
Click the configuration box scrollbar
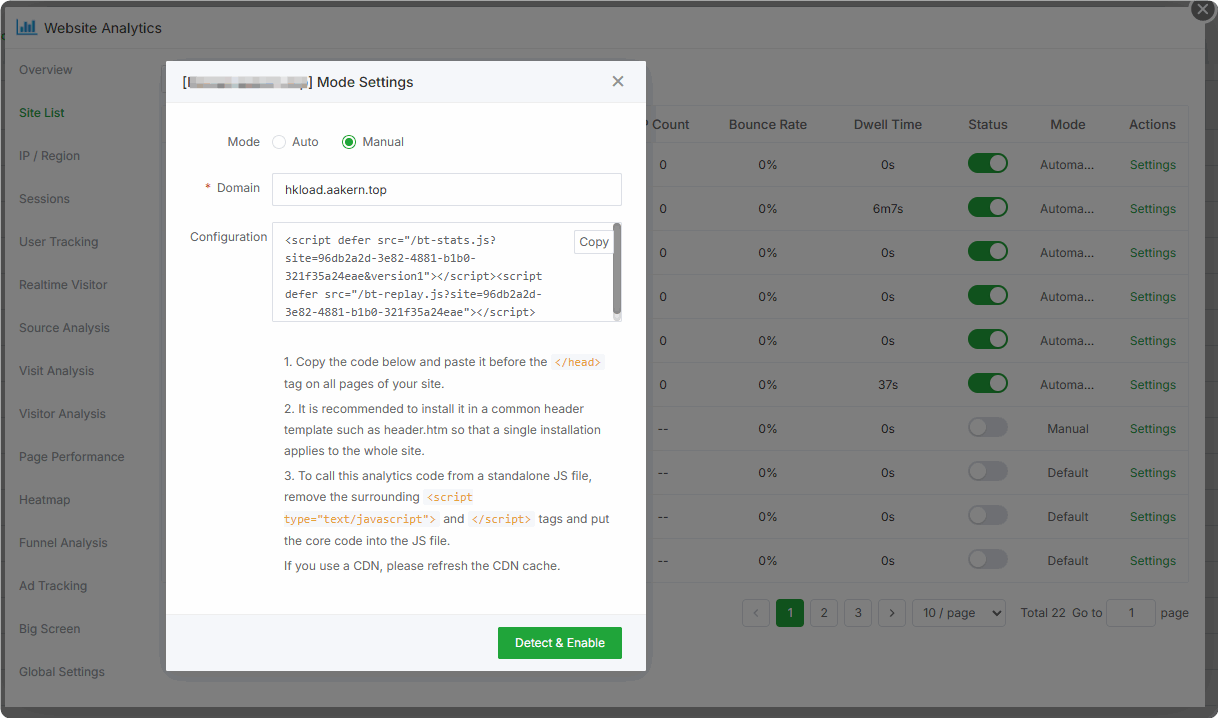(617, 268)
